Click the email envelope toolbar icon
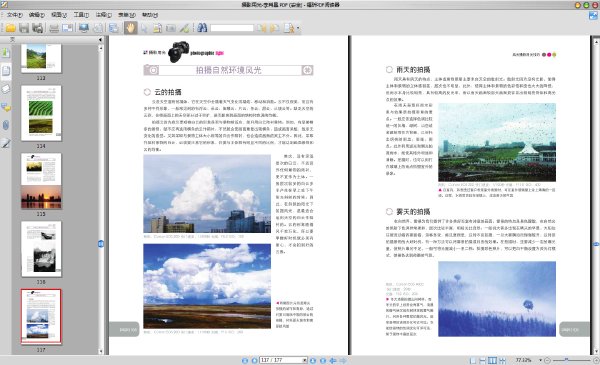Viewport: 600px width, 365px height. (x=67, y=28)
